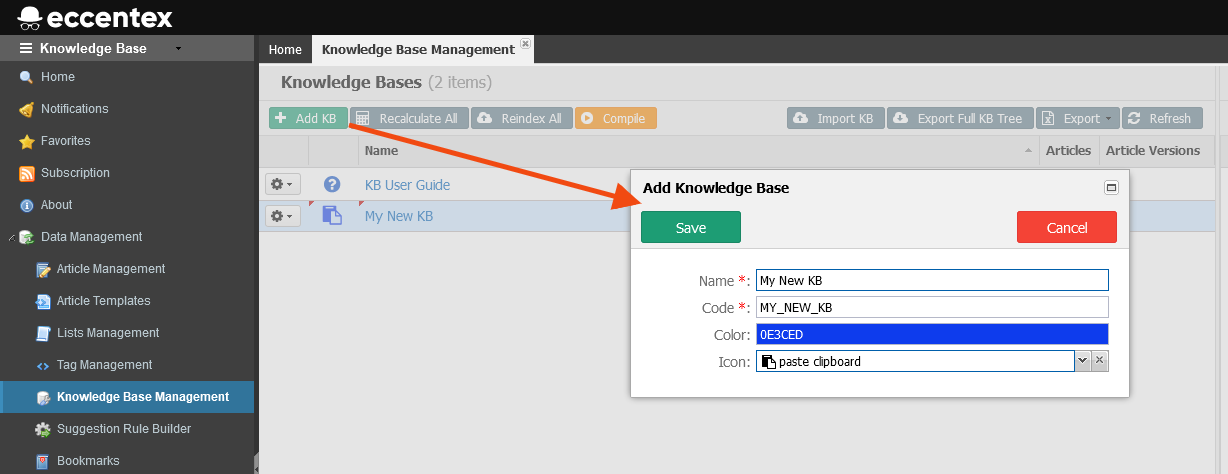
Task: Open gear actions menu for KB User Guide
Action: 283,185
